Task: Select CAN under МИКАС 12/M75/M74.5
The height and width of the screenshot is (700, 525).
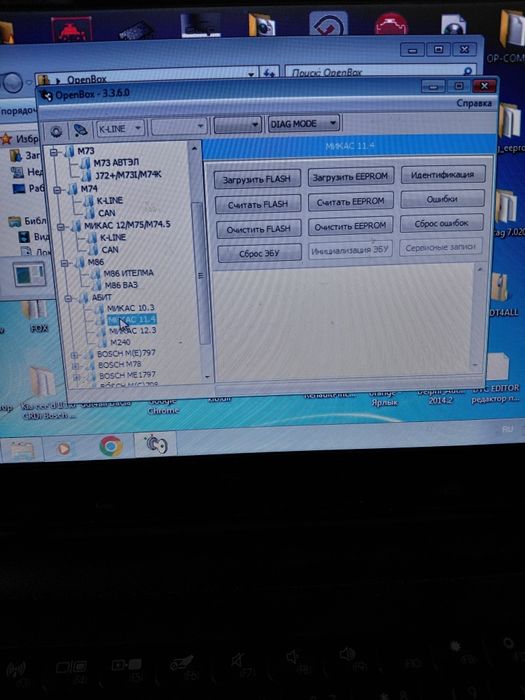Action: pos(110,250)
